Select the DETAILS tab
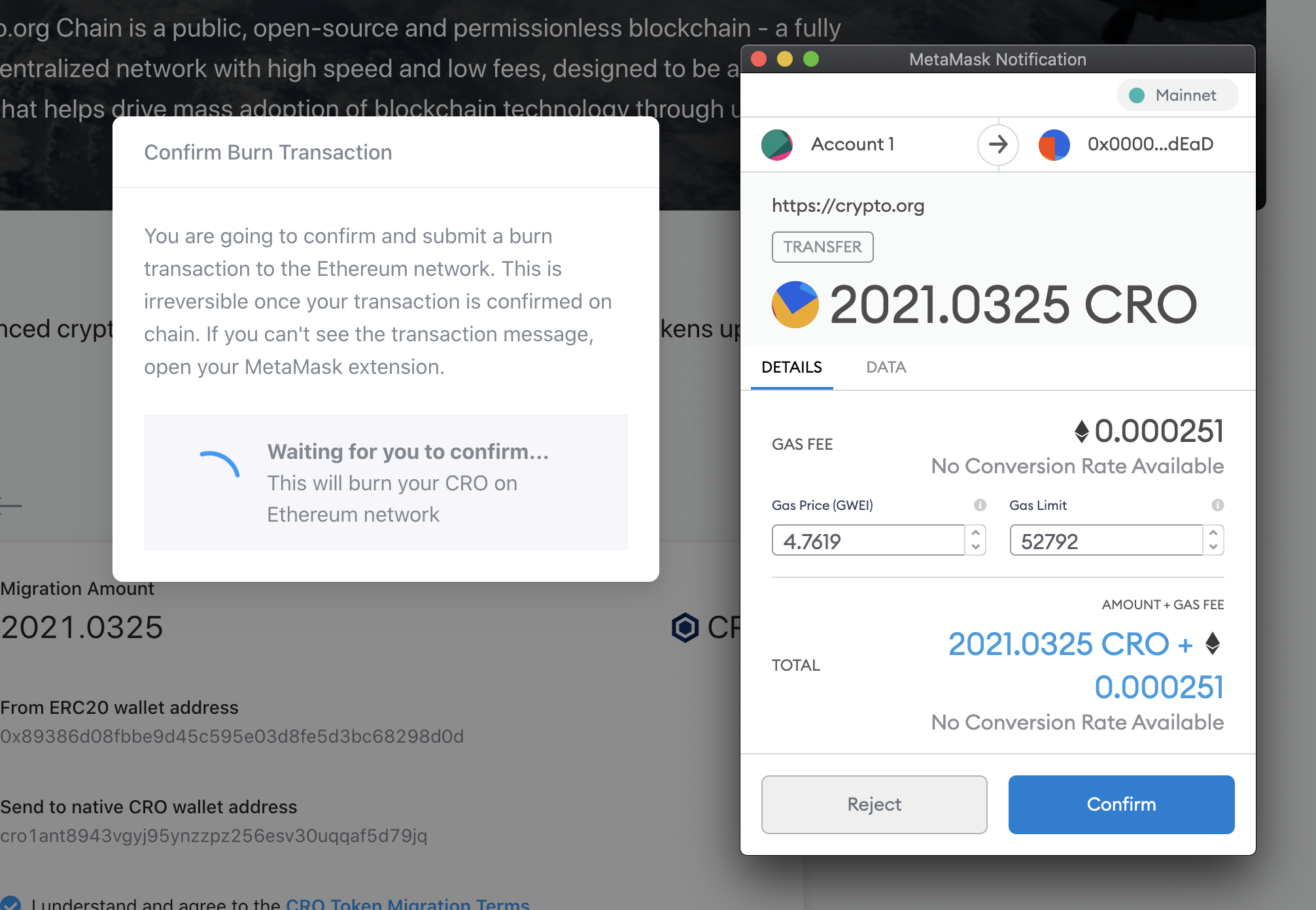This screenshot has width=1316, height=910. tap(791, 367)
